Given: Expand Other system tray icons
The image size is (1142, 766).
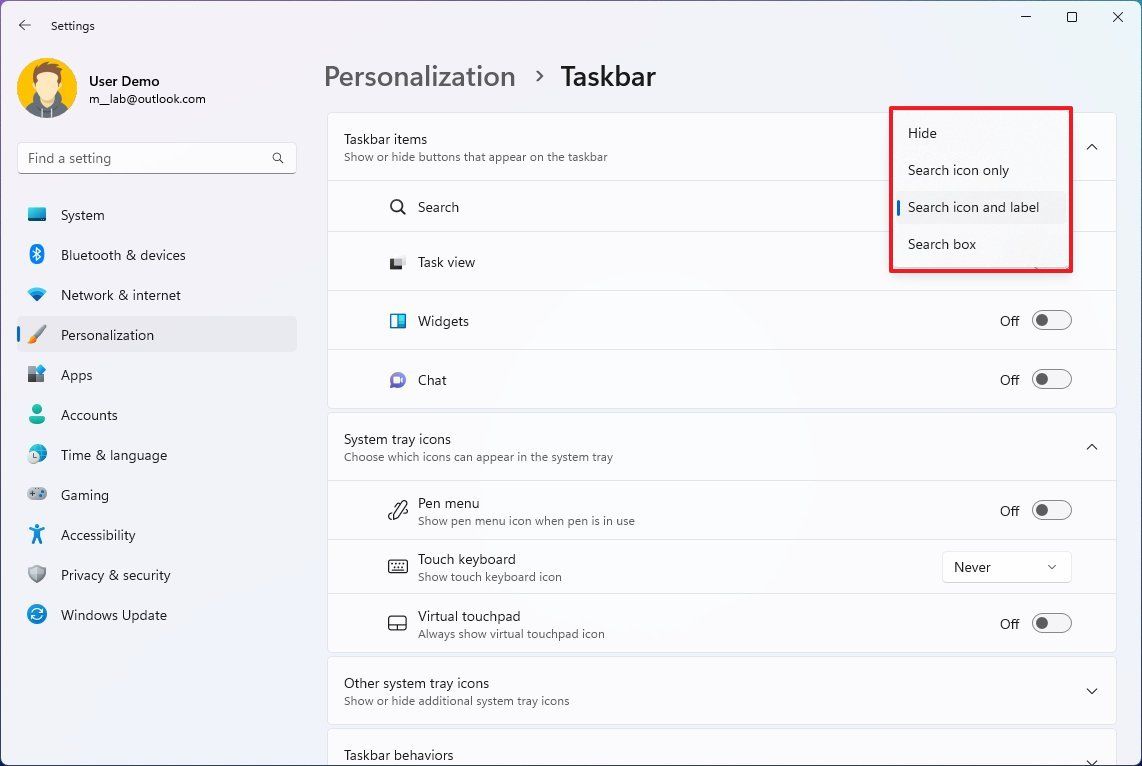Looking at the screenshot, I should click(x=1092, y=691).
